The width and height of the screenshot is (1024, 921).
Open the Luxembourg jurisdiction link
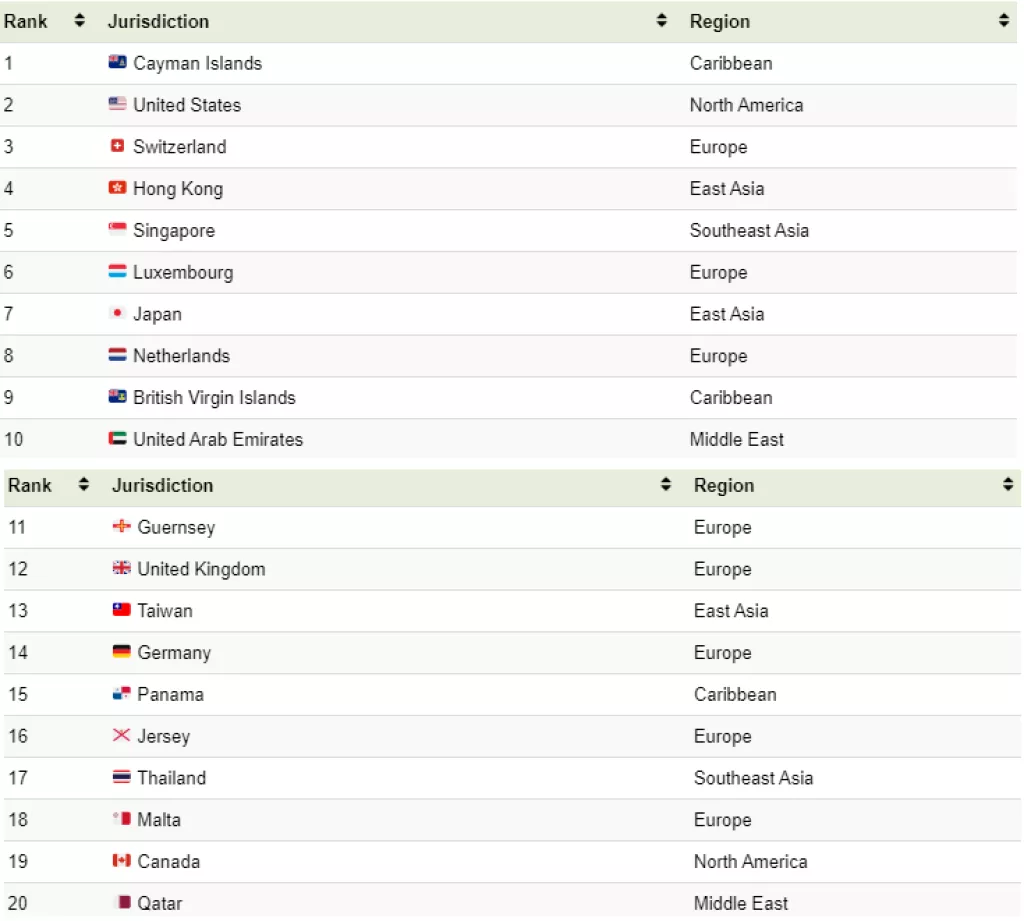(x=183, y=272)
